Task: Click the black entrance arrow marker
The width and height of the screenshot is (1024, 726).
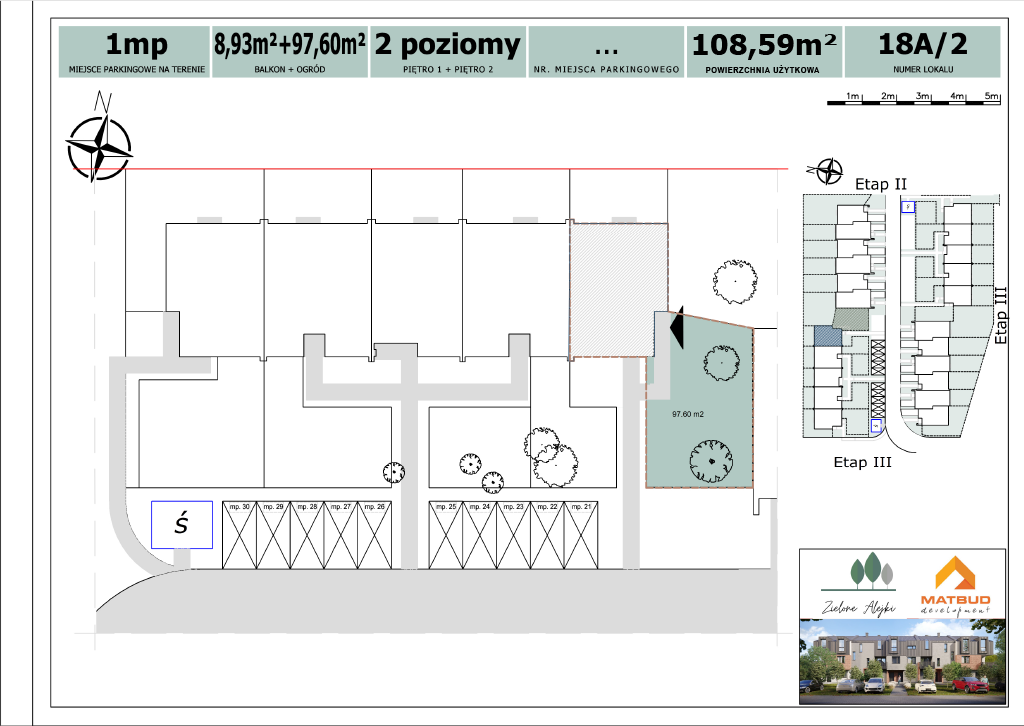Action: point(676,328)
